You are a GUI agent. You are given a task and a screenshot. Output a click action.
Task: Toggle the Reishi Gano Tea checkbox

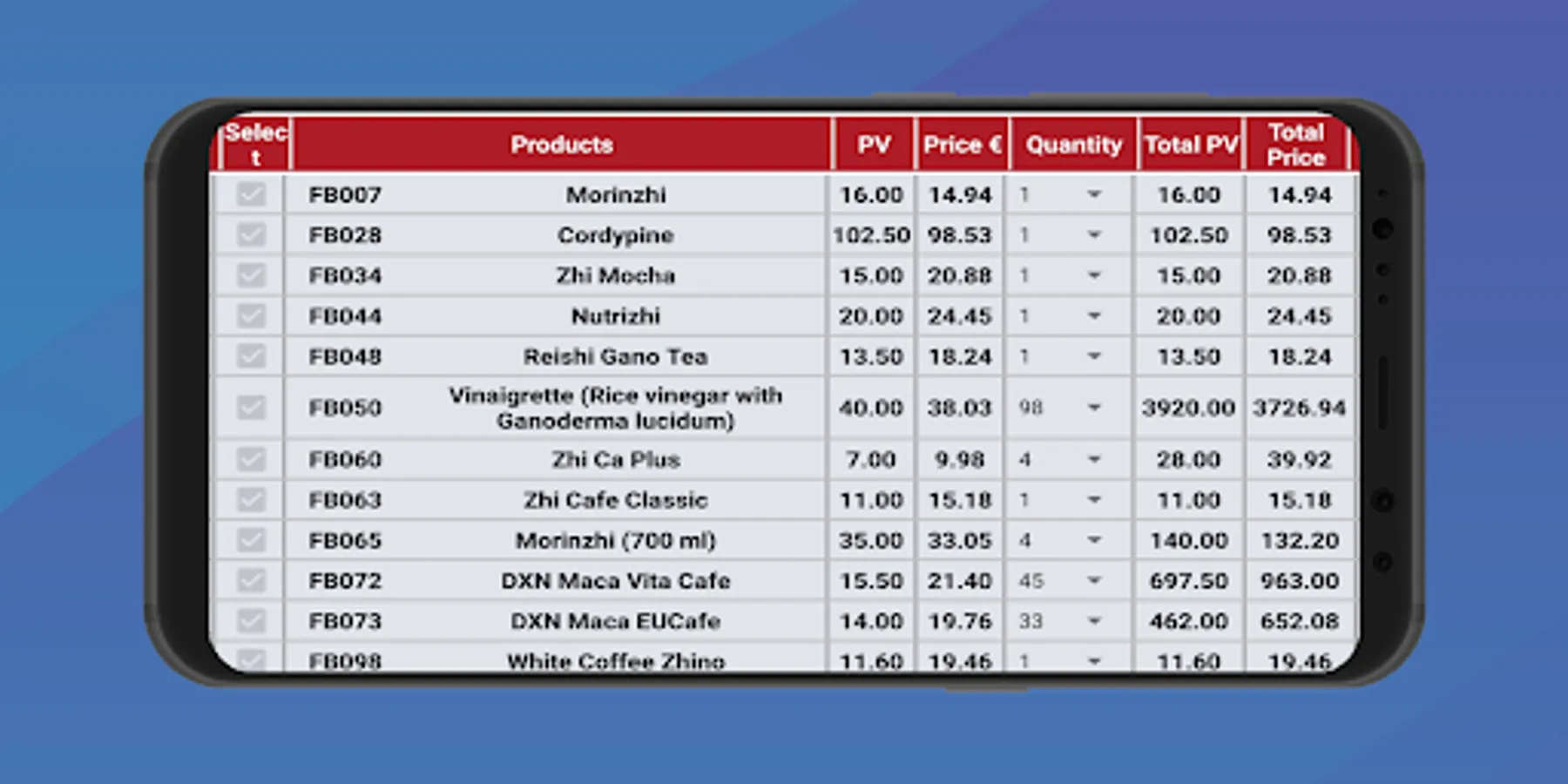(x=251, y=356)
